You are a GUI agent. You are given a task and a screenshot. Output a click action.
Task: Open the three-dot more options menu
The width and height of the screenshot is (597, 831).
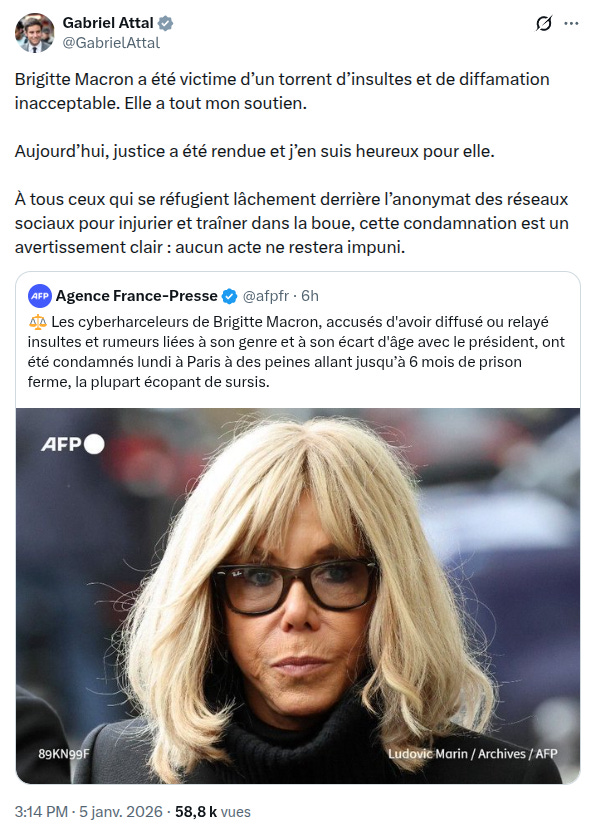[x=571, y=23]
